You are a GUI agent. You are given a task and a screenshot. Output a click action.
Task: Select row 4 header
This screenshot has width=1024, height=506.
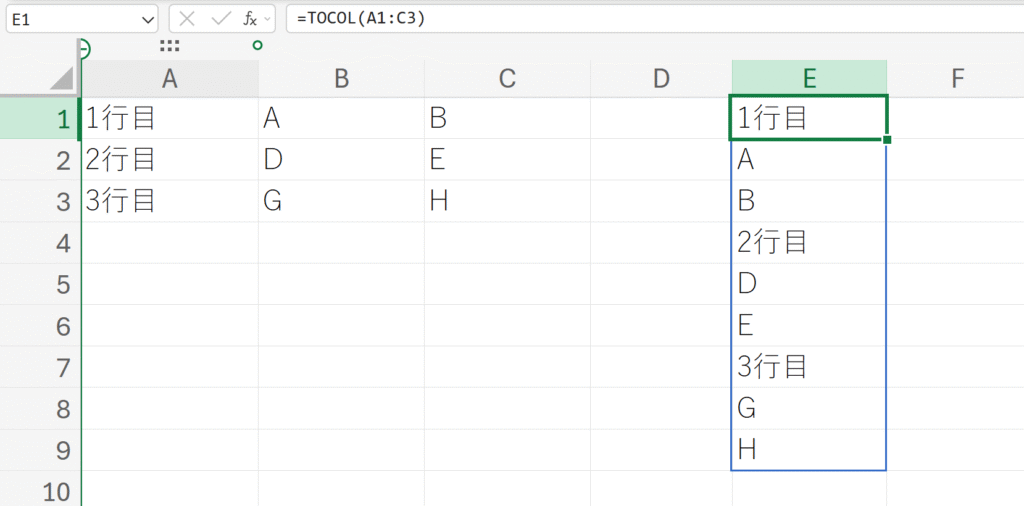62,243
